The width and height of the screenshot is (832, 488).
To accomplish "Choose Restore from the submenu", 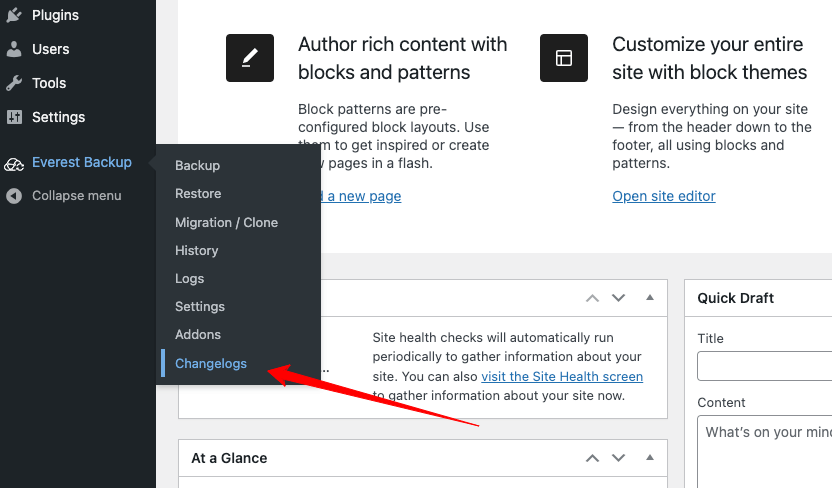I will point(198,193).
